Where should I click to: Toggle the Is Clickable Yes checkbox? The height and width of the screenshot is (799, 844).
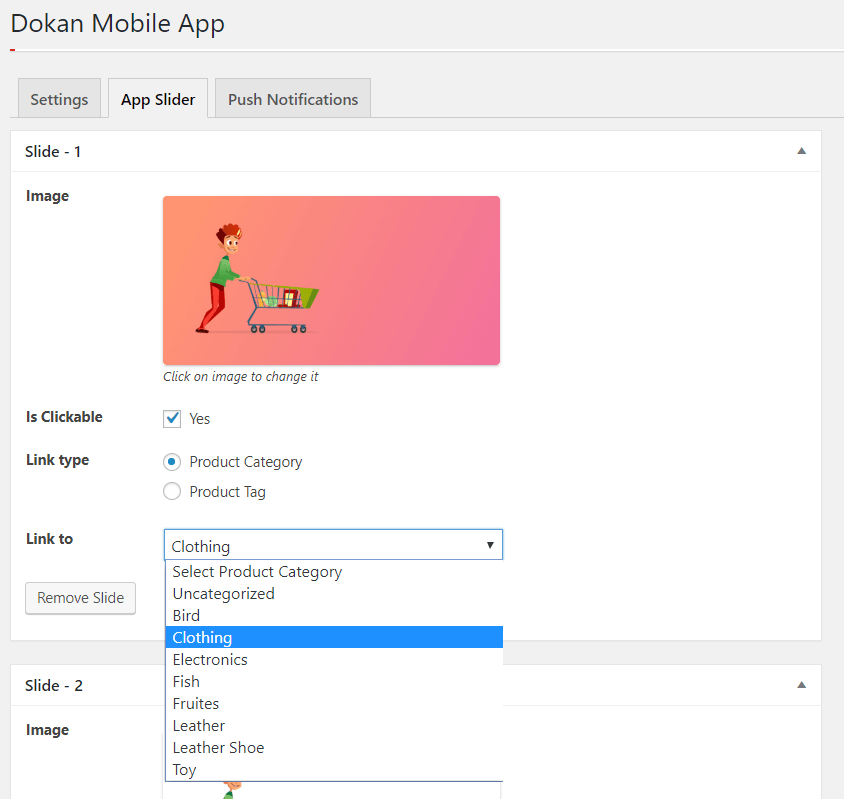172,418
